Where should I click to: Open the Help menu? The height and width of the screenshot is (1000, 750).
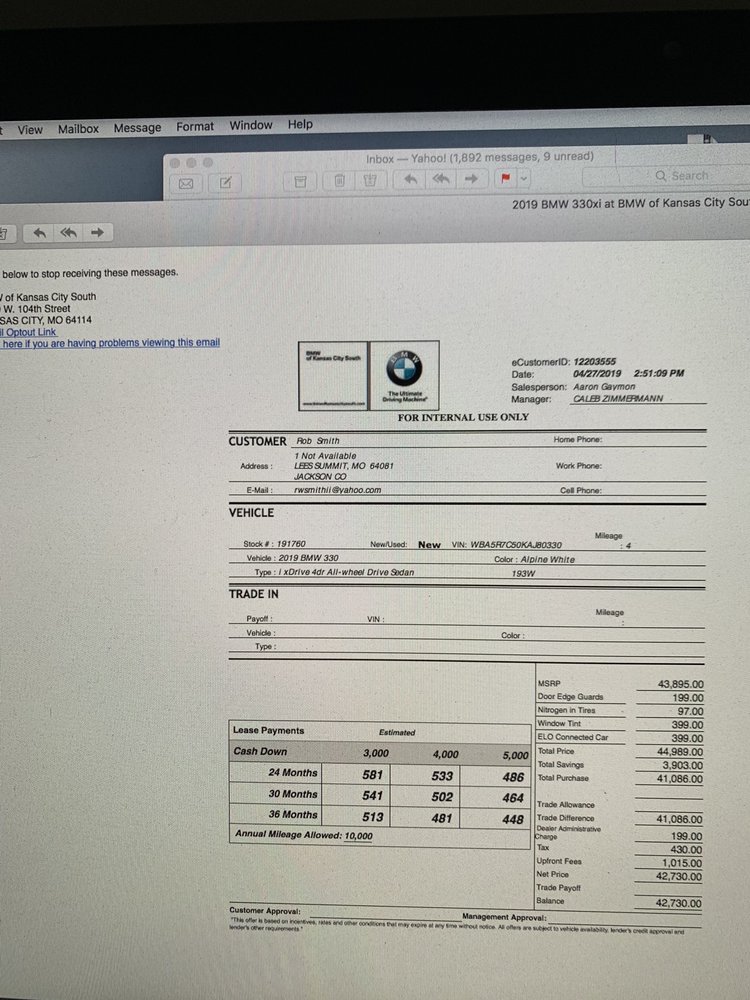tap(300, 125)
